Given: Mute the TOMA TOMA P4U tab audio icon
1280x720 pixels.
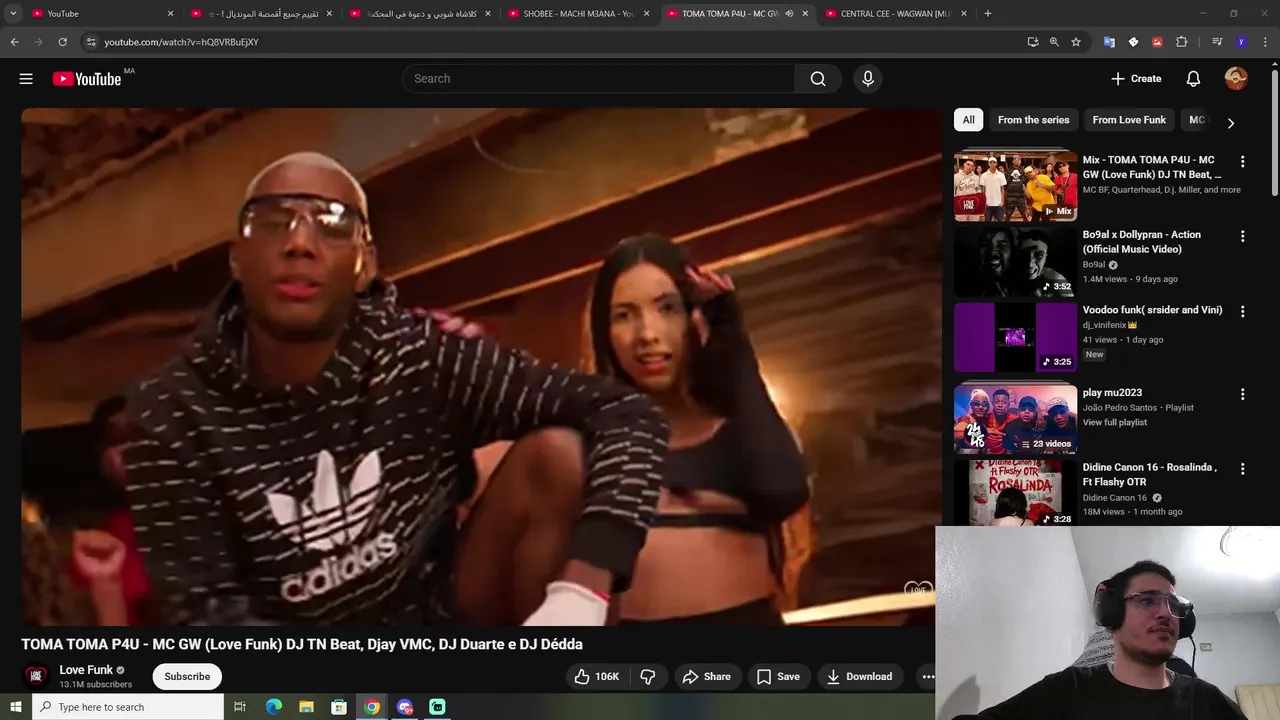Looking at the screenshot, I should point(789,14).
